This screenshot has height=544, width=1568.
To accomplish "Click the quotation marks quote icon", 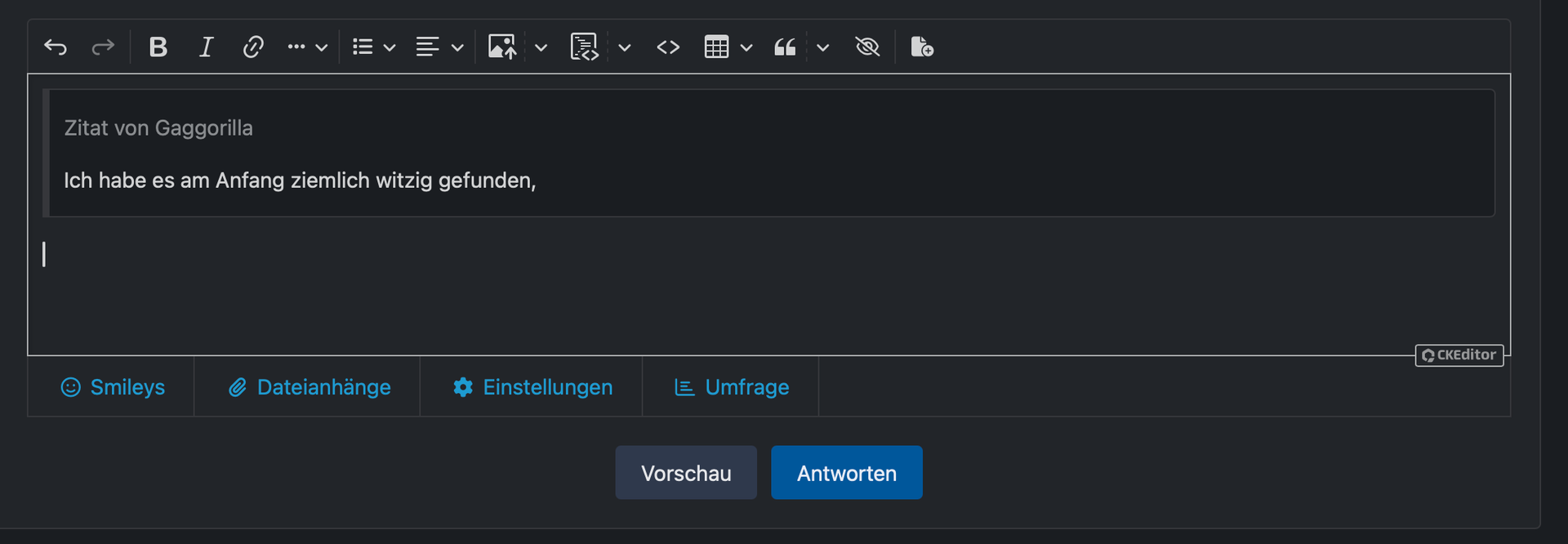I will [785, 47].
